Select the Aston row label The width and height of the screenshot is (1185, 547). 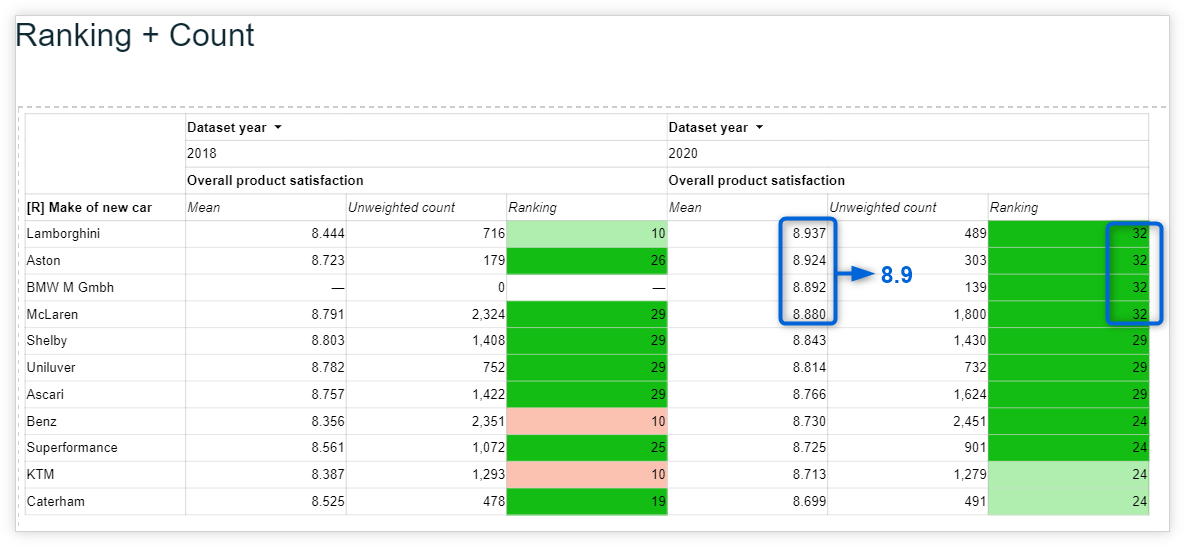pyautogui.click(x=43, y=261)
